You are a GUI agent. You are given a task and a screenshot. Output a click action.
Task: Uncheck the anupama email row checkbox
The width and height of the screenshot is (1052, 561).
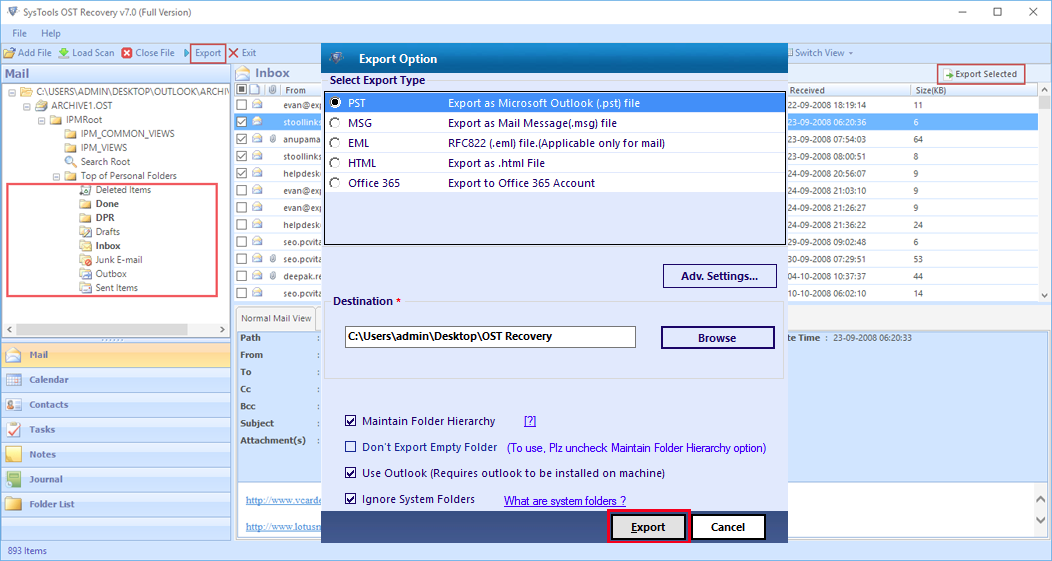click(242, 139)
